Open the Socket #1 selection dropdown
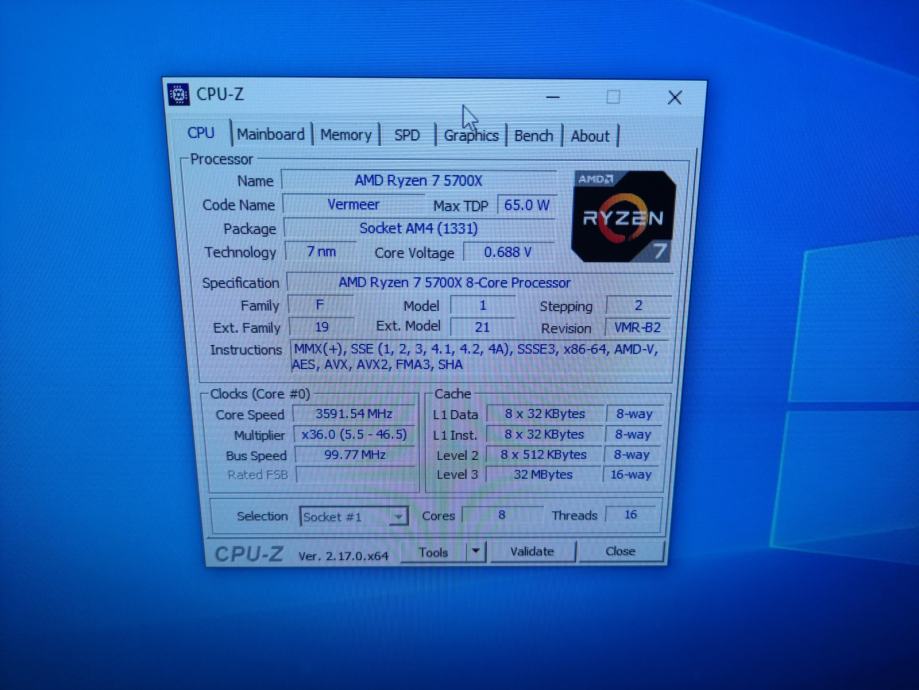 click(x=353, y=516)
